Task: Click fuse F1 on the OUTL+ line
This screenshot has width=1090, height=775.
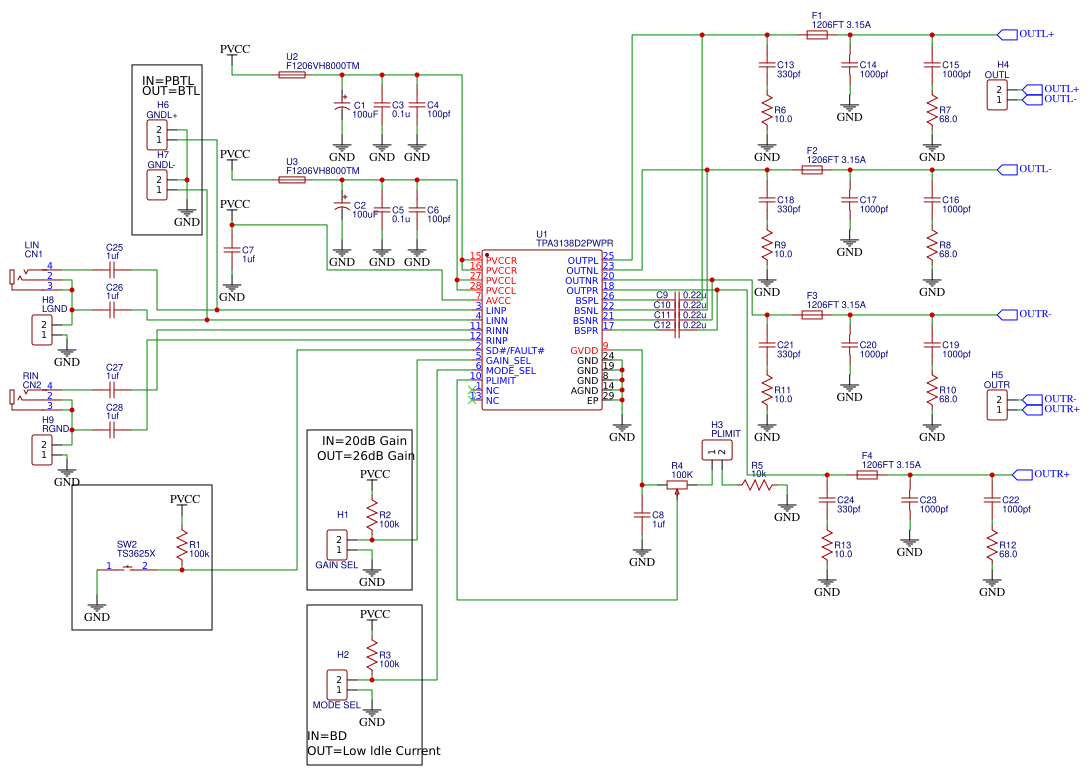Action: coord(816,35)
